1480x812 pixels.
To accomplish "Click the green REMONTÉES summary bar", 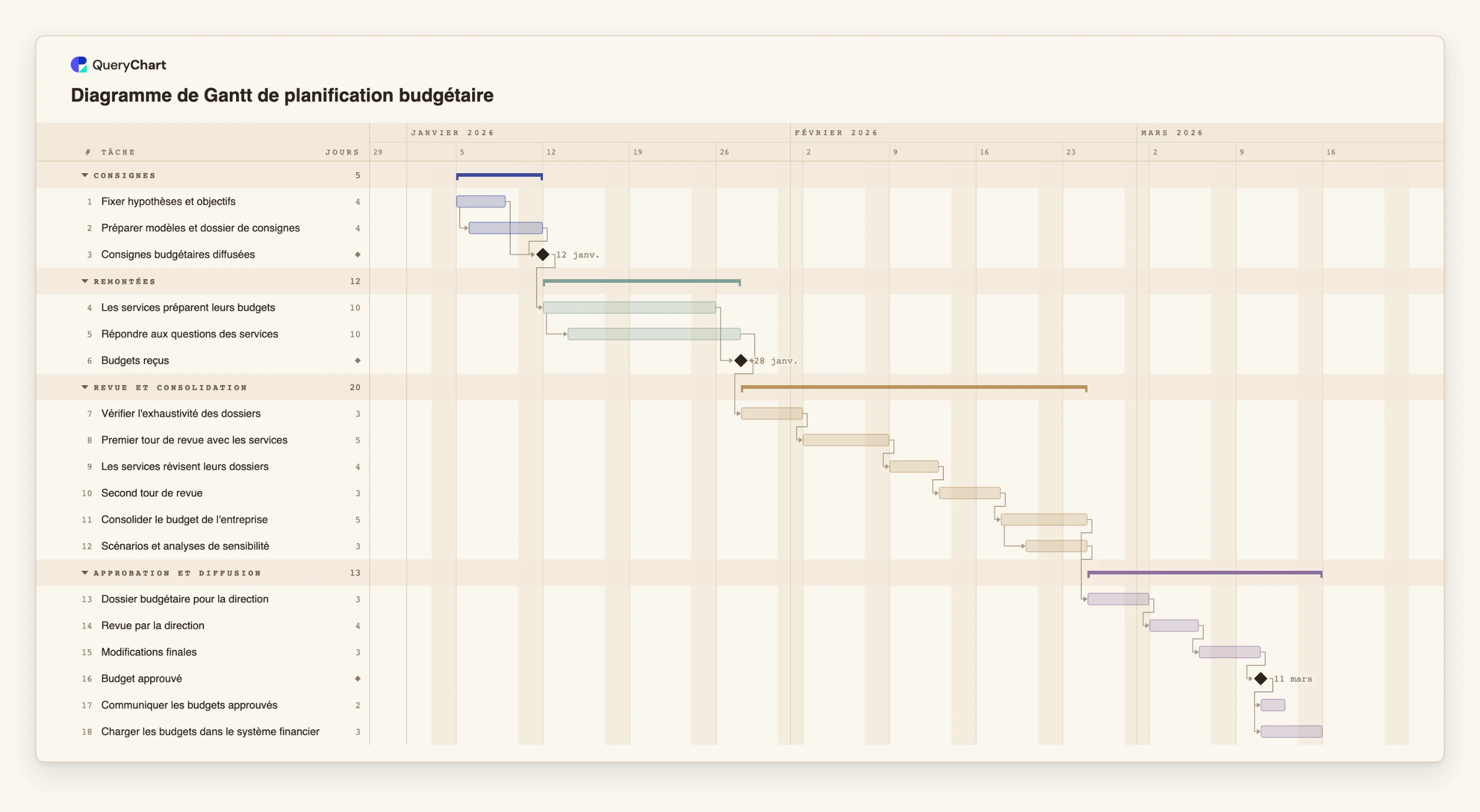I will pos(642,282).
